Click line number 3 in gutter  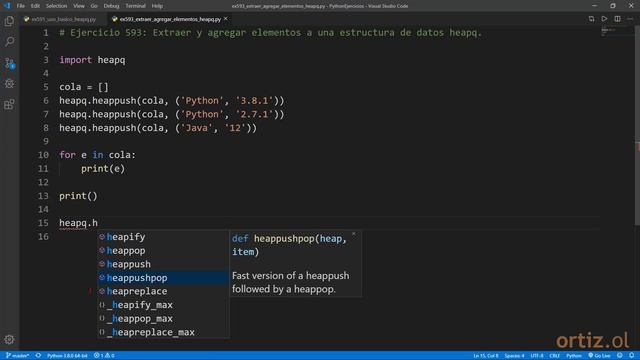pyautogui.click(x=45, y=60)
